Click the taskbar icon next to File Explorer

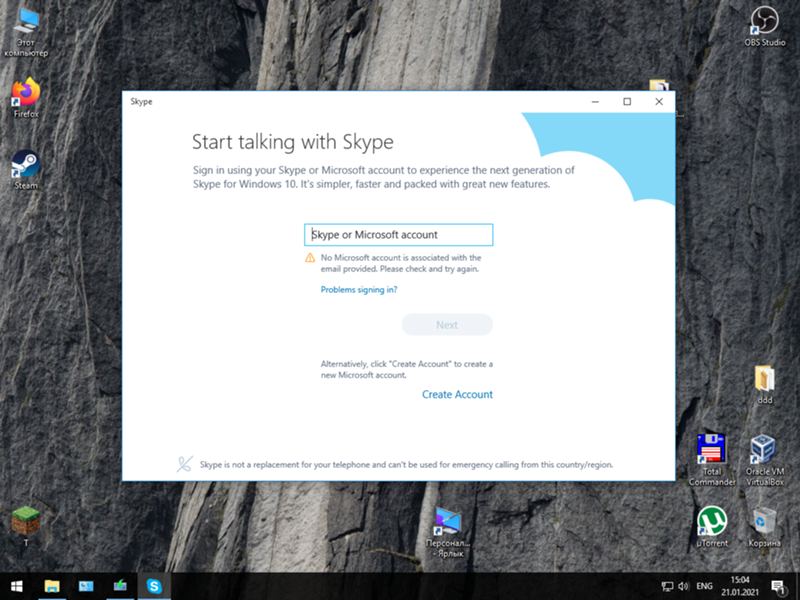[x=86, y=586]
